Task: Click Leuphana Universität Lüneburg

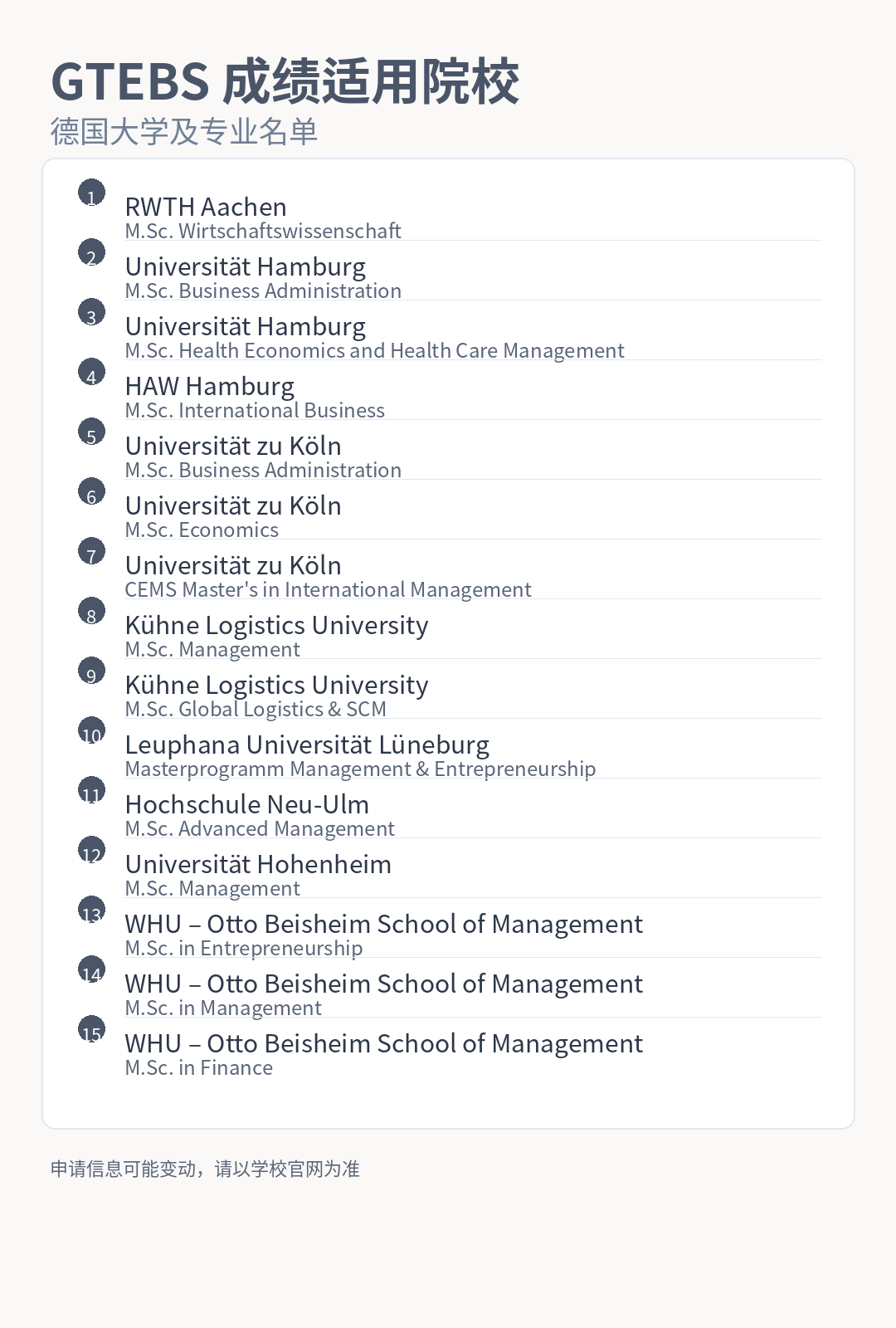Action: coord(307,745)
